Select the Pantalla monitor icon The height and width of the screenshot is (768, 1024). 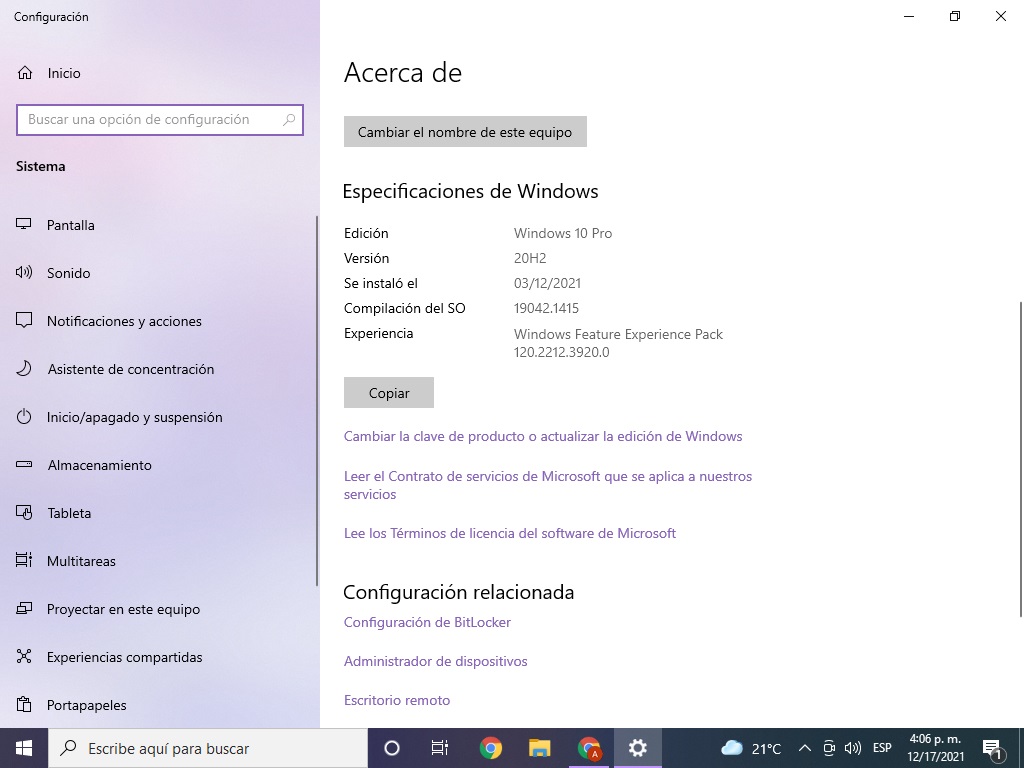(24, 225)
